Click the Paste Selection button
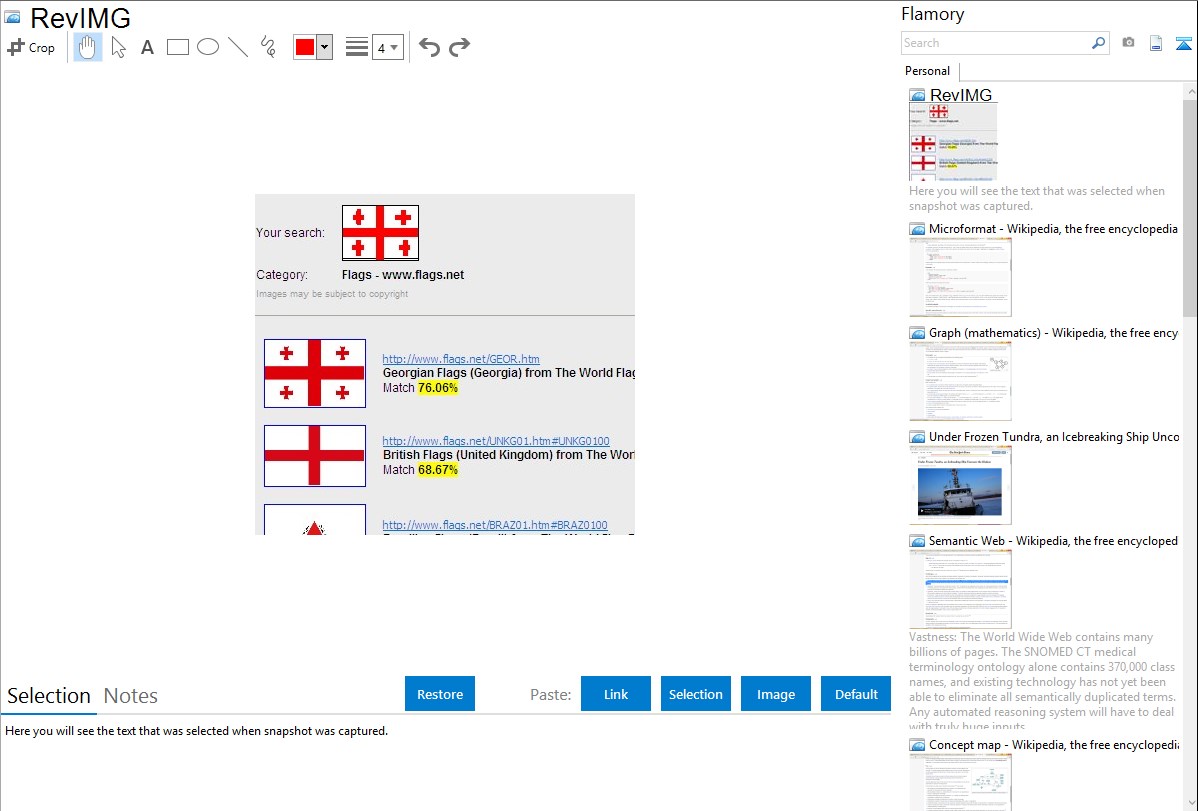This screenshot has height=811, width=1198. 696,694
